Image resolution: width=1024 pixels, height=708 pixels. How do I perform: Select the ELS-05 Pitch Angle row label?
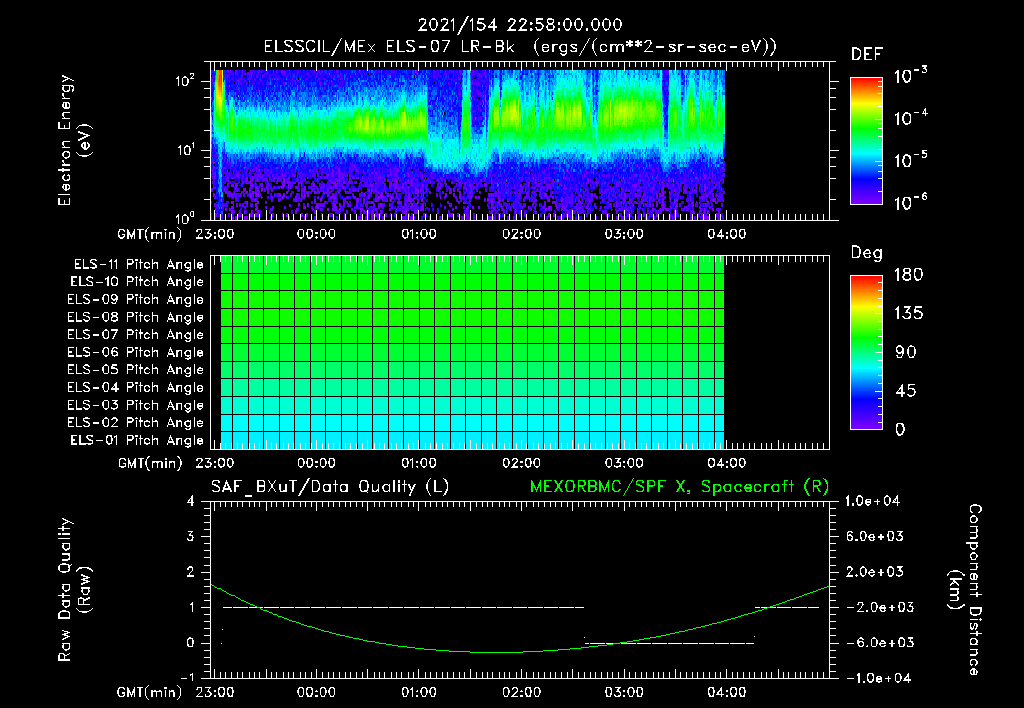[136, 370]
